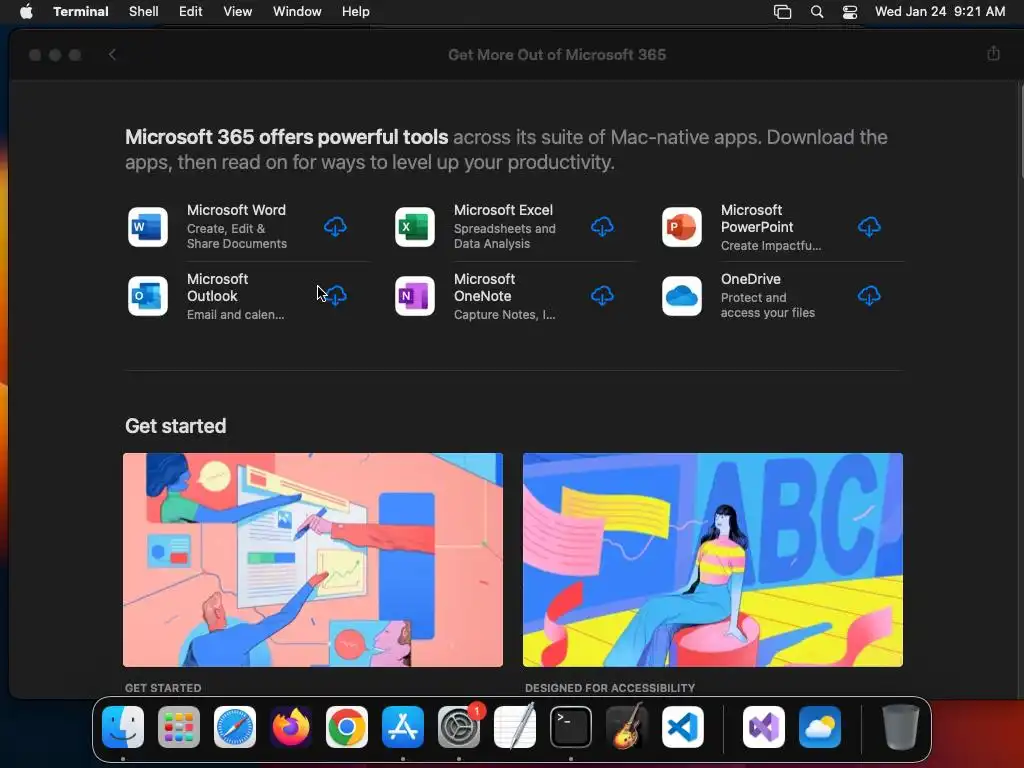Download Microsoft Word via cloud icon
Image resolution: width=1024 pixels, height=768 pixels.
[335, 227]
